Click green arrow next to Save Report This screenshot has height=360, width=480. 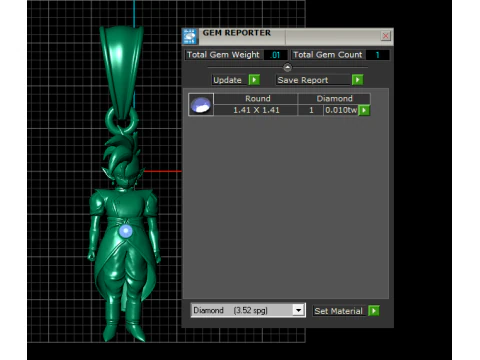[x=358, y=80]
